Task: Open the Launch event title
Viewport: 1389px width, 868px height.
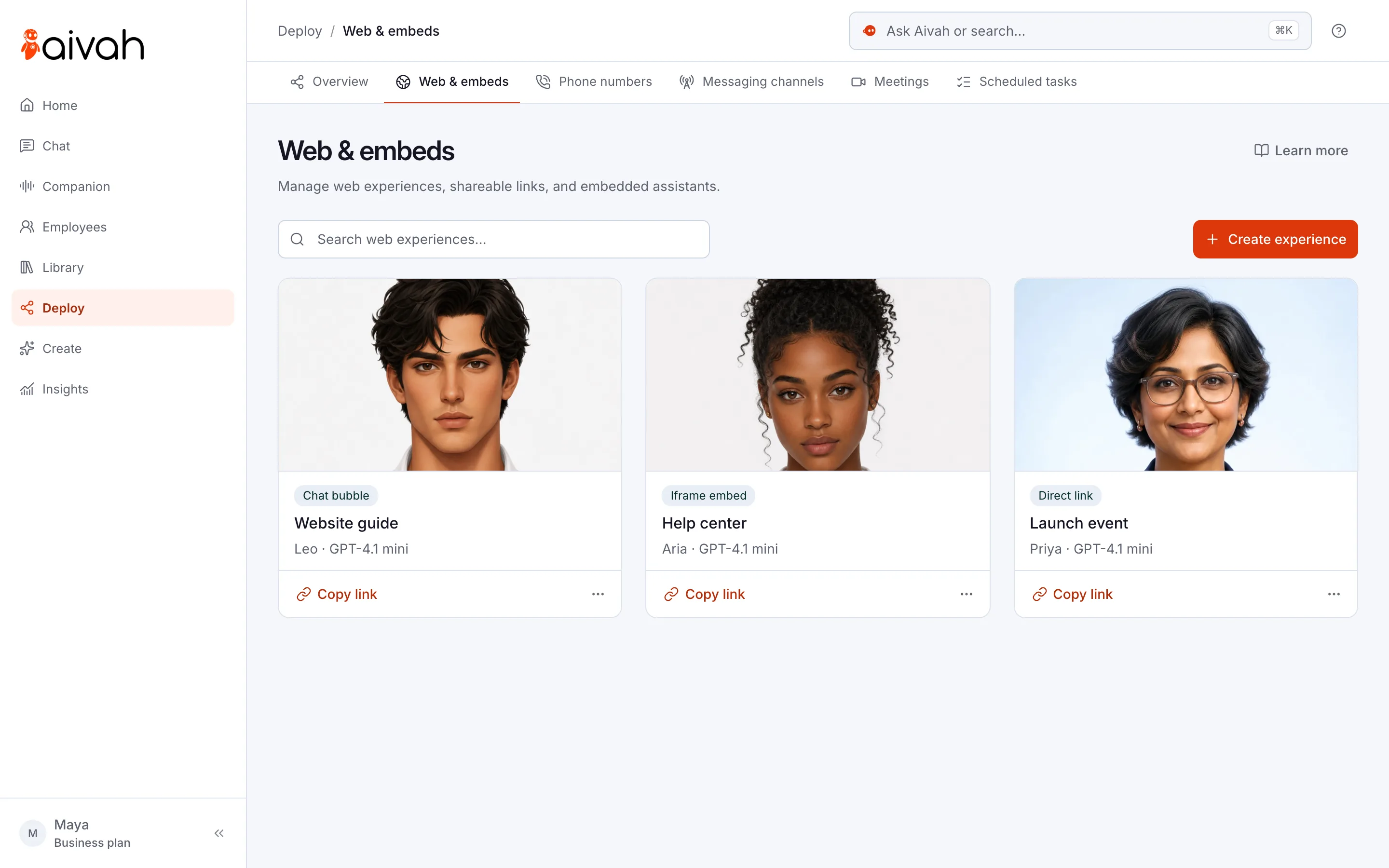Action: pyautogui.click(x=1079, y=523)
